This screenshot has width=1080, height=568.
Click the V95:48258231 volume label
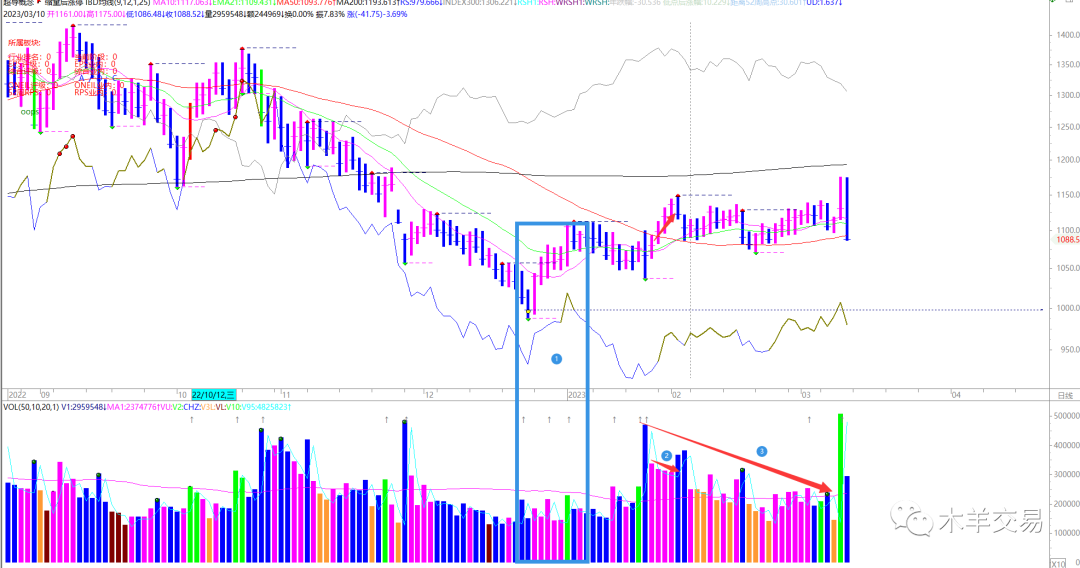tap(266, 407)
